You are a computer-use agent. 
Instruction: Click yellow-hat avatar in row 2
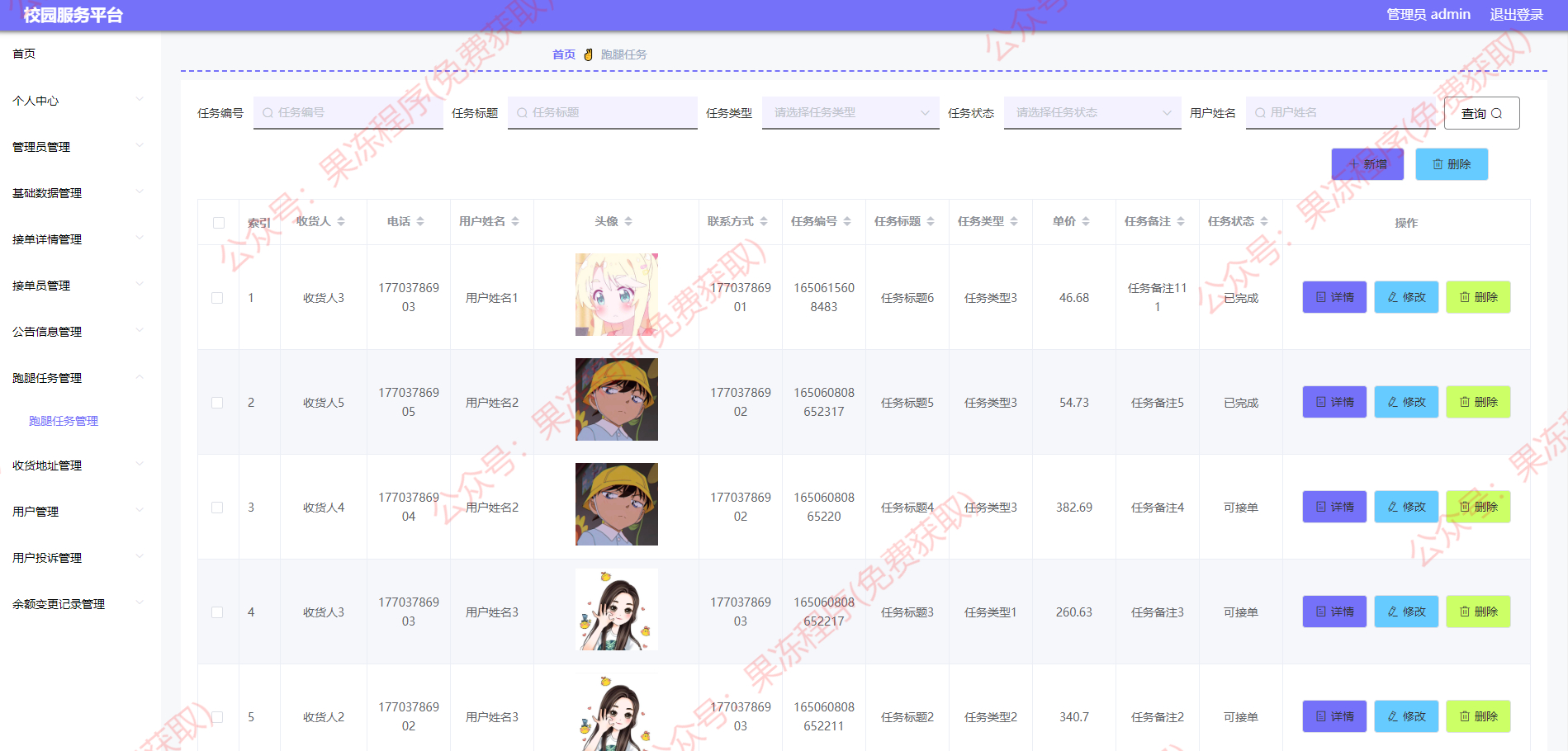click(x=617, y=399)
